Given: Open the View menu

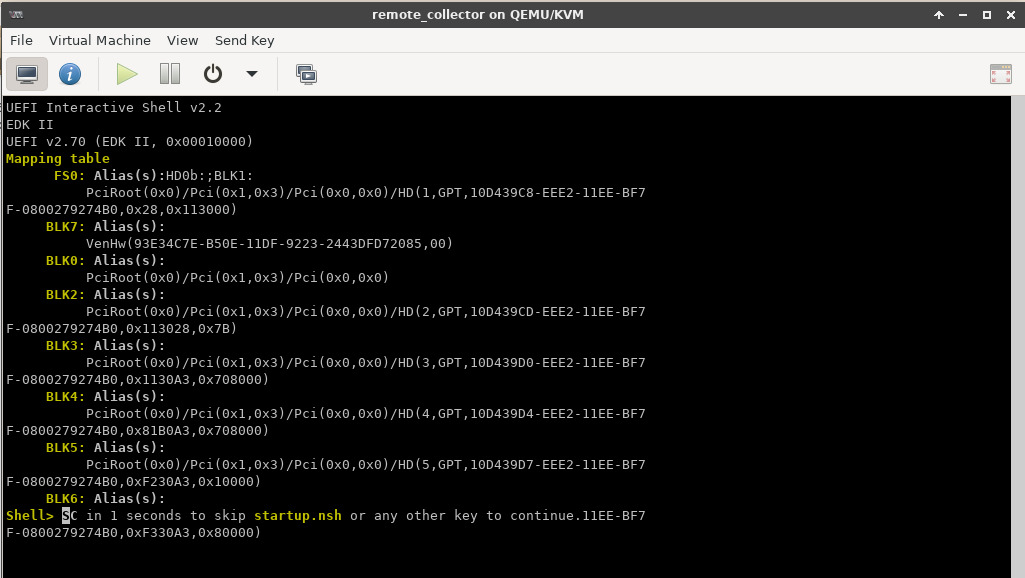Looking at the screenshot, I should [182, 41].
